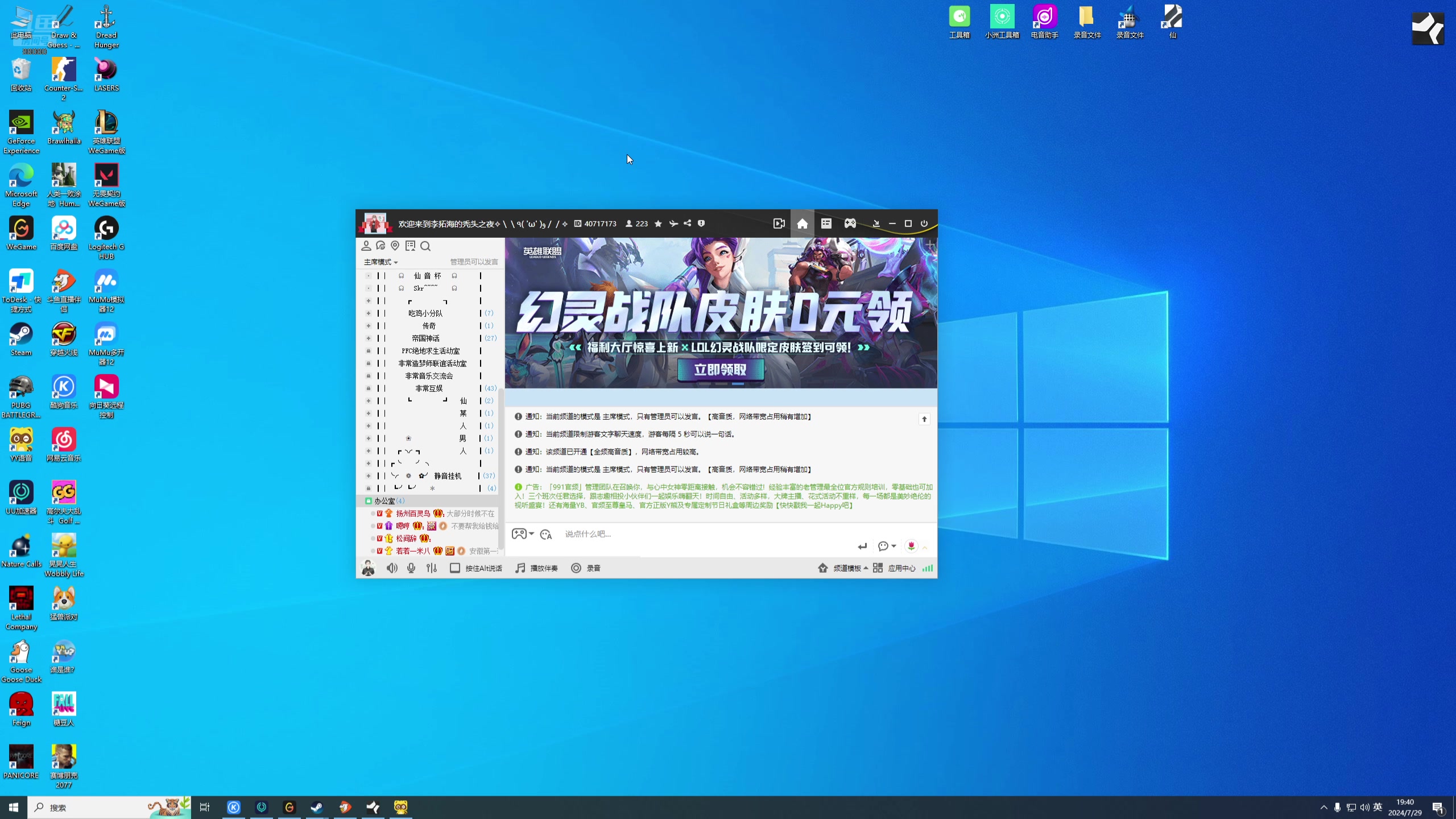Click 播放伴奏 accompaniment button
The image size is (1456, 819).
pyautogui.click(x=536, y=568)
